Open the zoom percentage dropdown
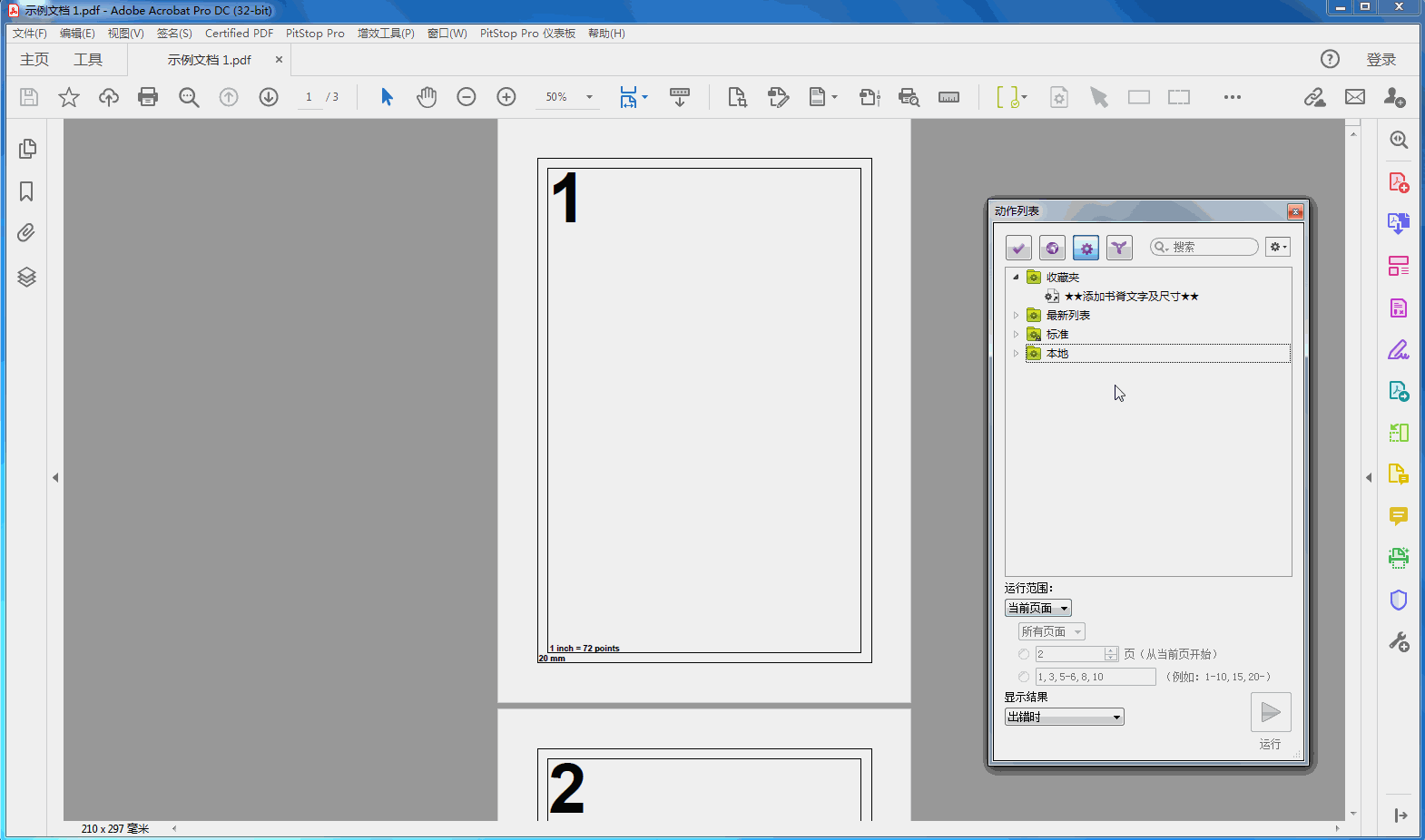 (589, 97)
